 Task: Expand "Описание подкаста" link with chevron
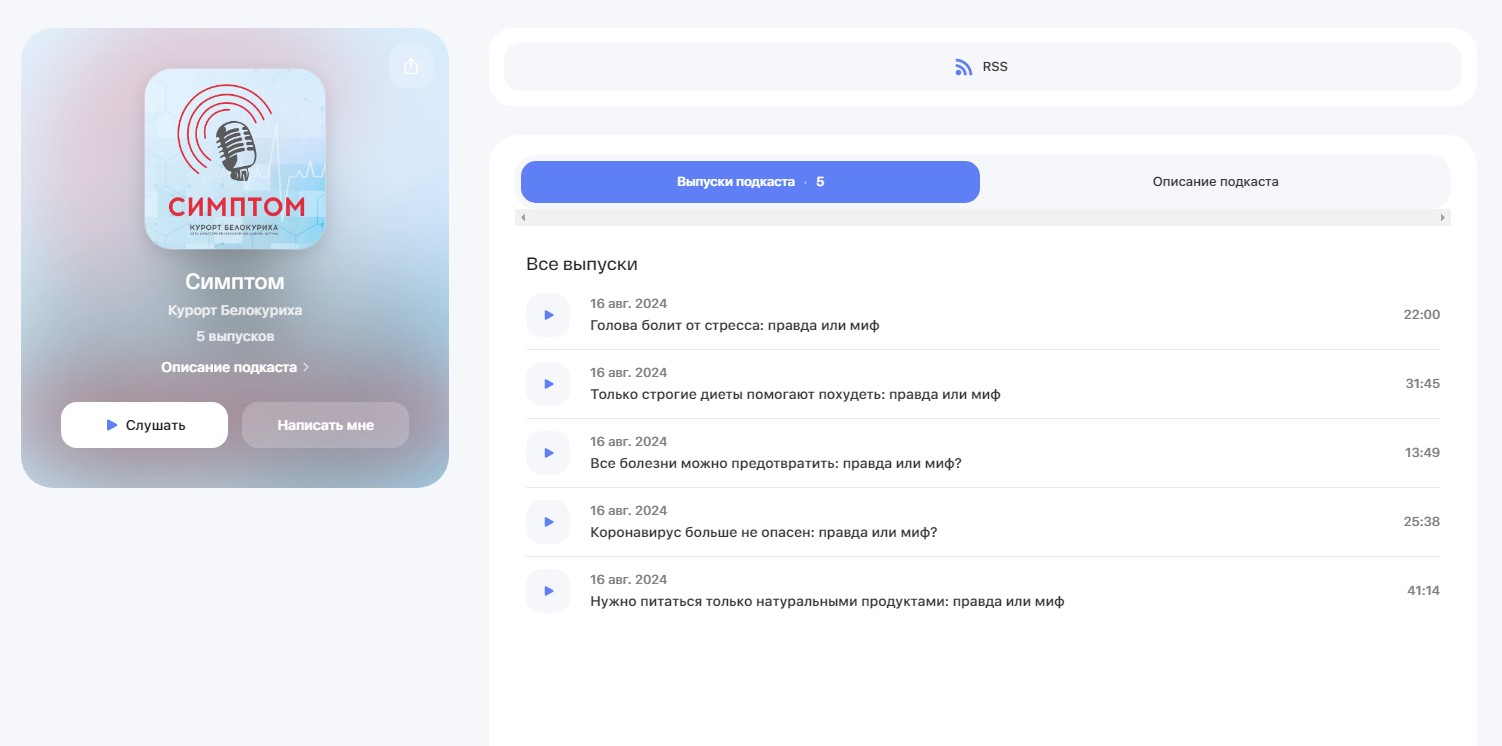coord(235,367)
